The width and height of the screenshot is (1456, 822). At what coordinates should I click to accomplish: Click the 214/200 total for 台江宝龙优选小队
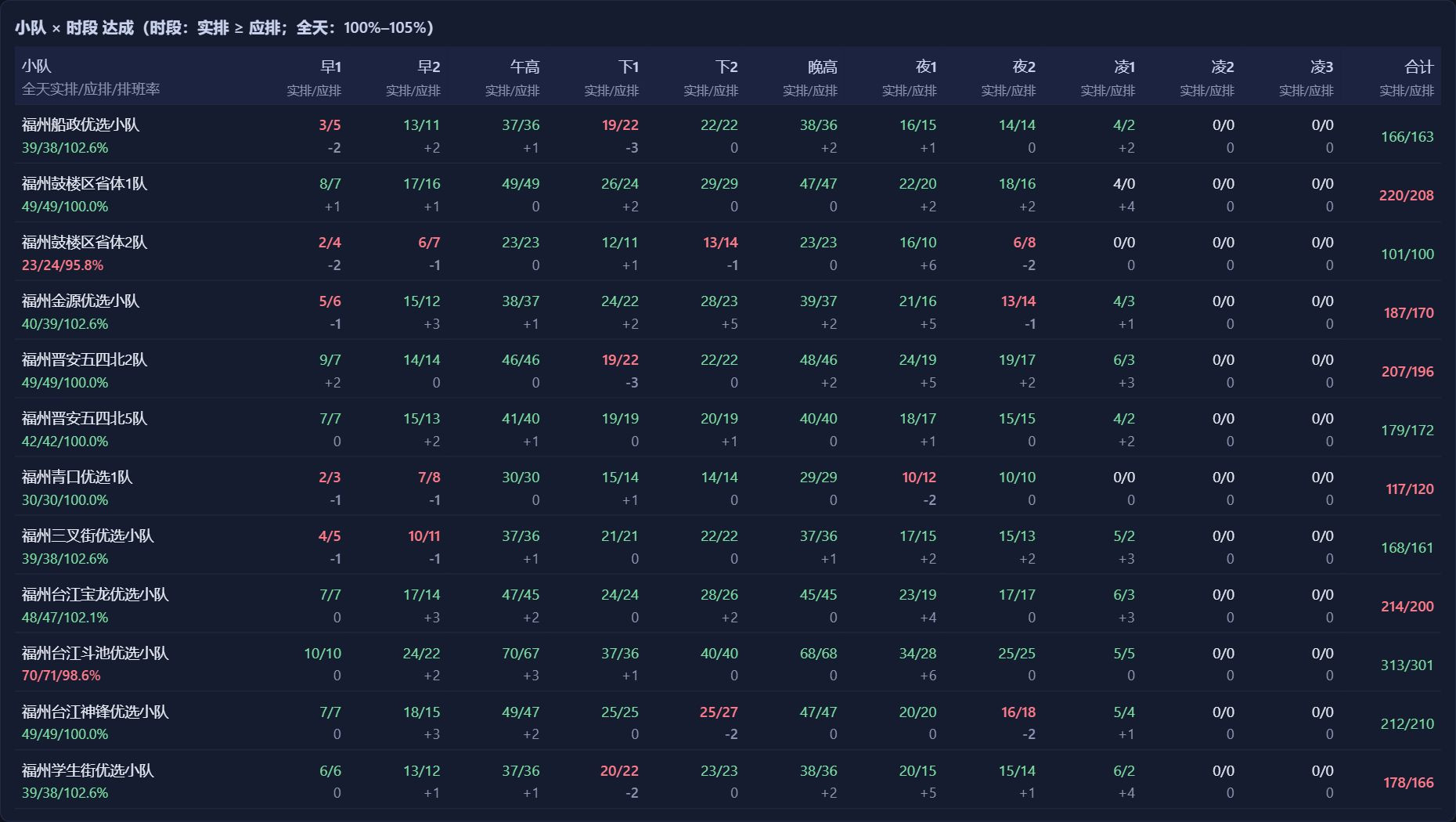(x=1407, y=607)
